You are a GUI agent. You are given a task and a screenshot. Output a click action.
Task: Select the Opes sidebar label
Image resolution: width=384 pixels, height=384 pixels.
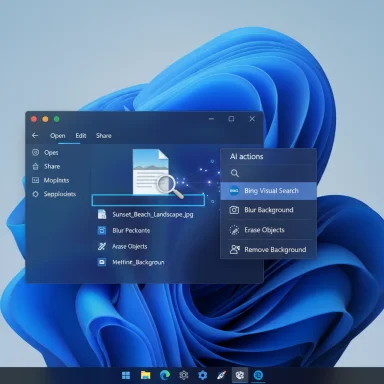(51, 153)
